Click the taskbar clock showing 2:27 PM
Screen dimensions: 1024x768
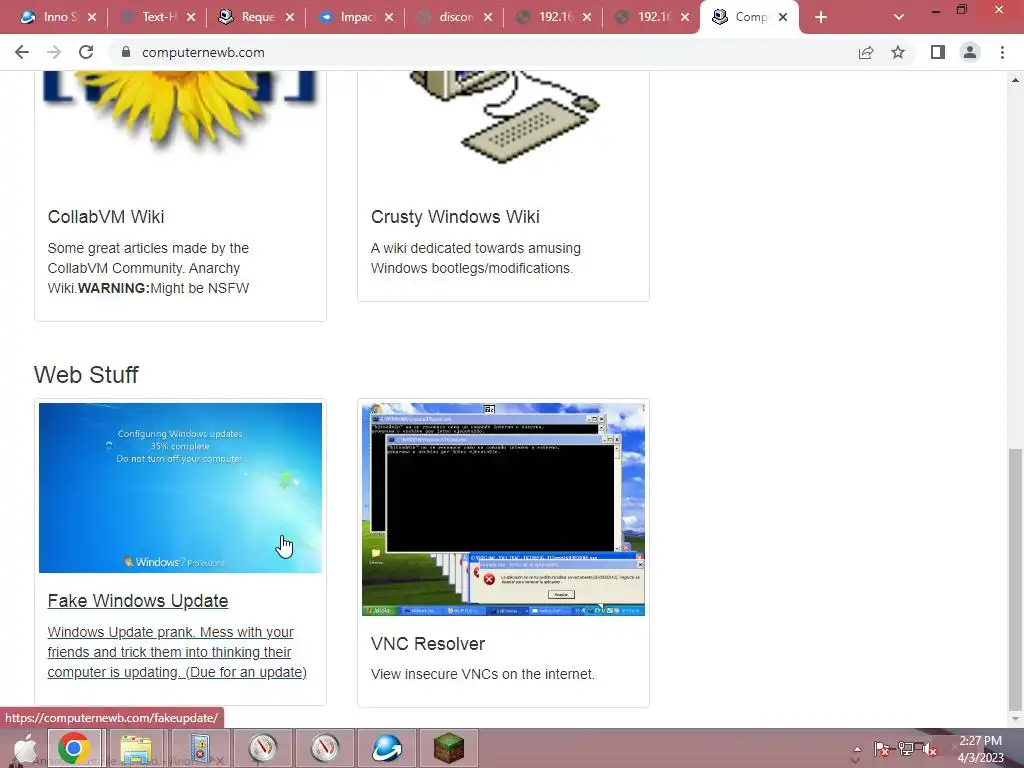980,749
